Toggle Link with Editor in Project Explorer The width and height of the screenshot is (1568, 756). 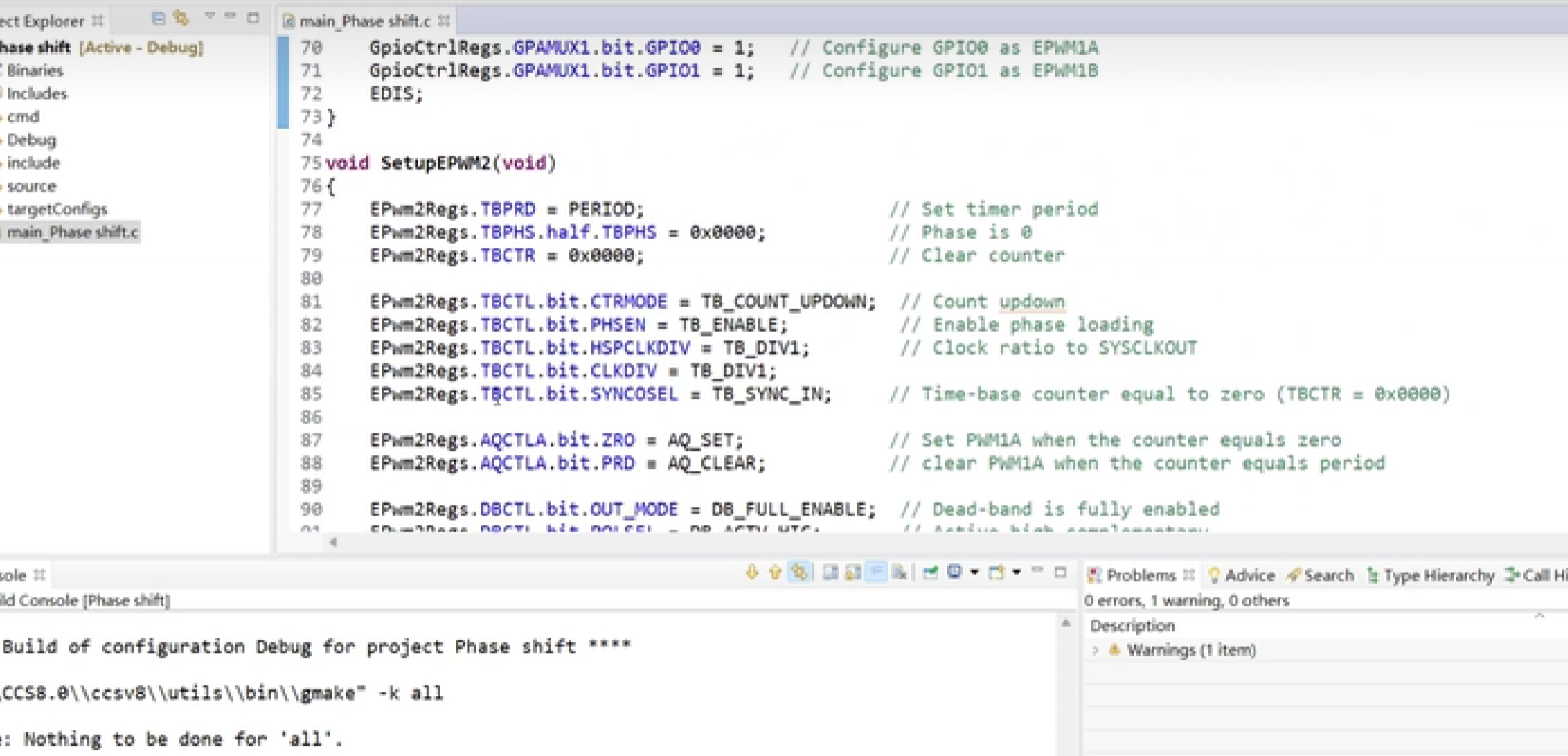point(181,18)
